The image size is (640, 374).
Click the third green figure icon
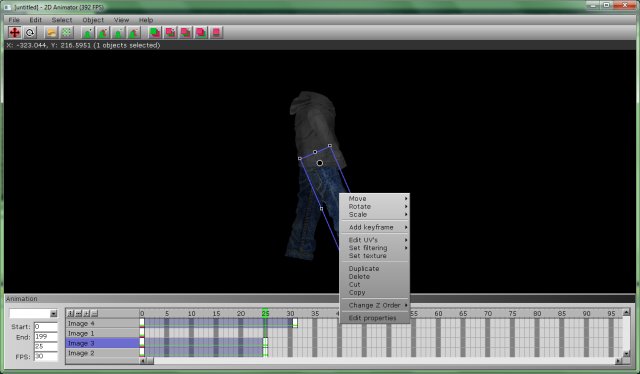click(118, 32)
